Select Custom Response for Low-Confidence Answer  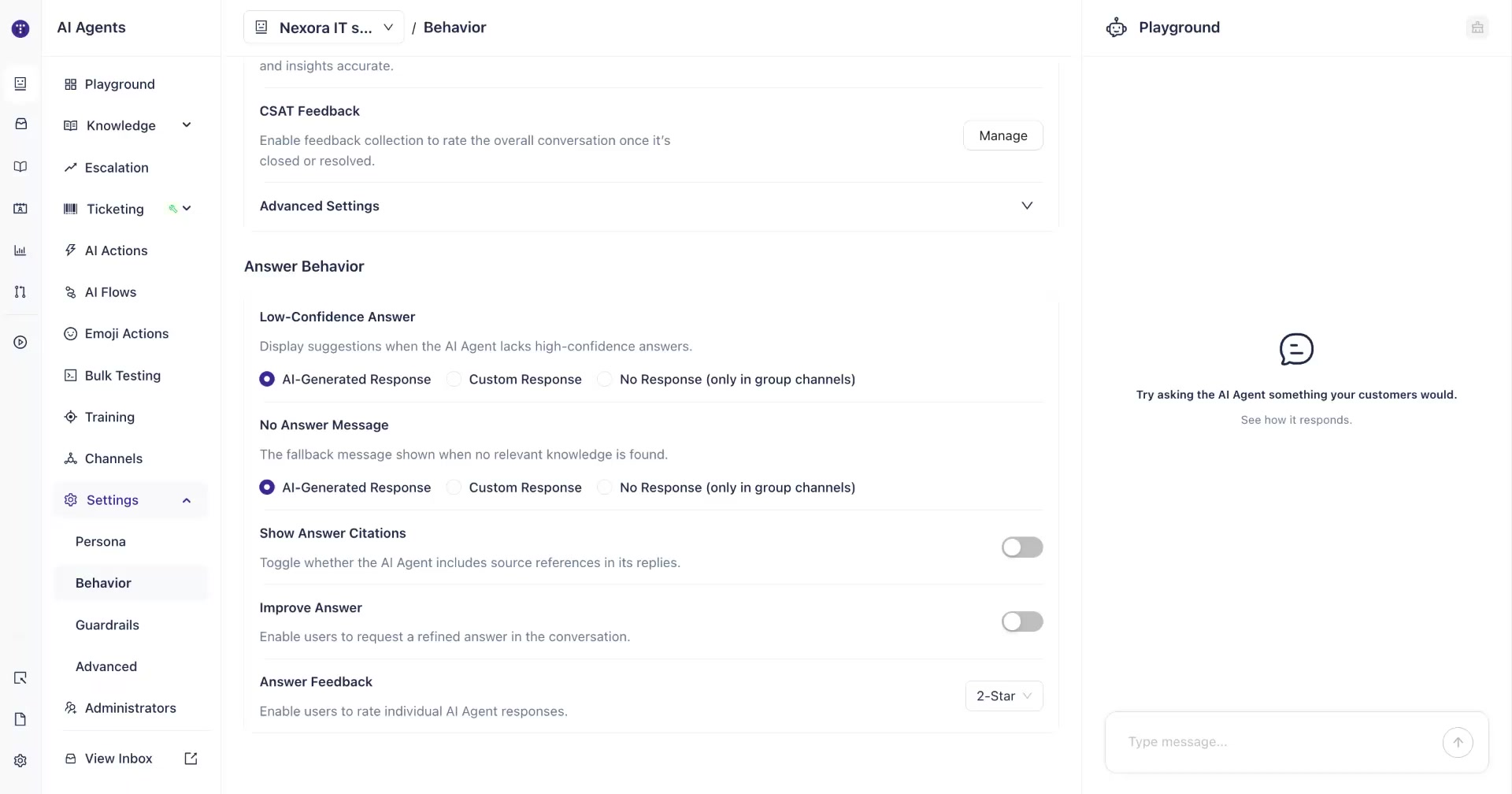click(x=454, y=380)
